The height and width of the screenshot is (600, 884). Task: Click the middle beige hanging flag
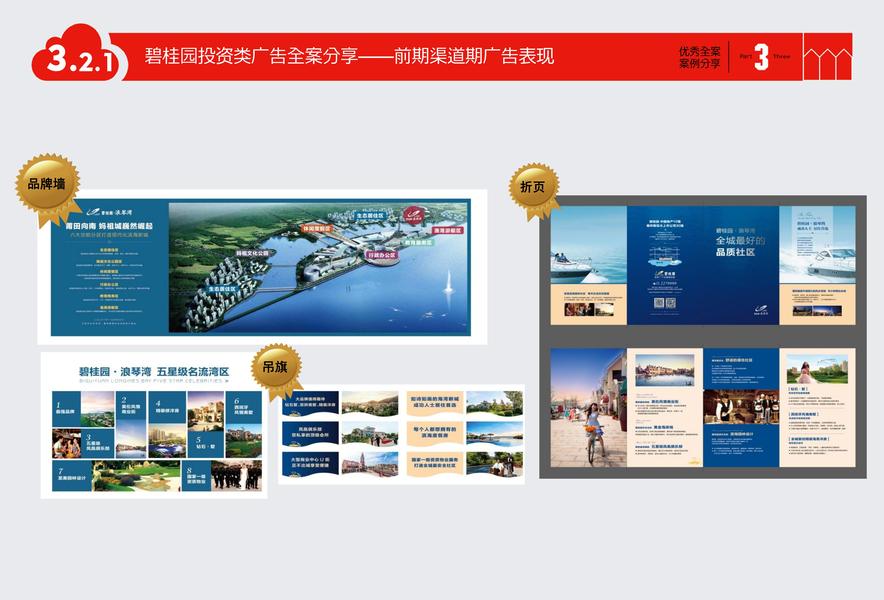(435, 433)
